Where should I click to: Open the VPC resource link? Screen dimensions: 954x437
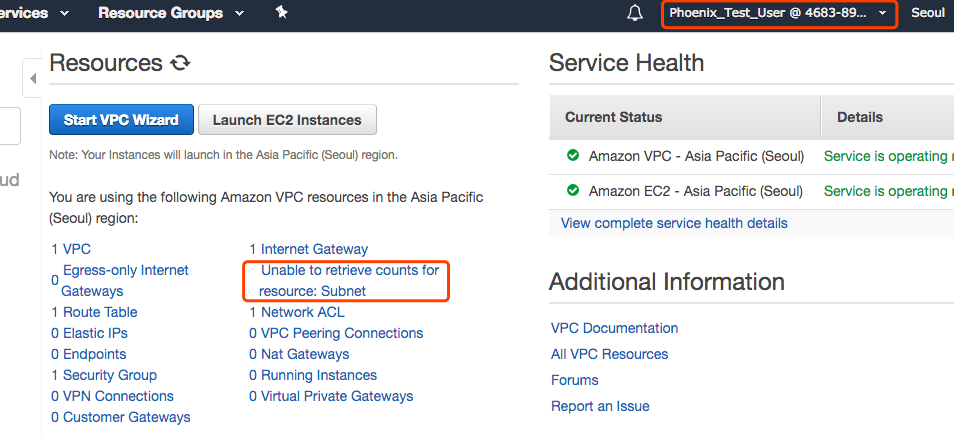pyautogui.click(x=76, y=249)
